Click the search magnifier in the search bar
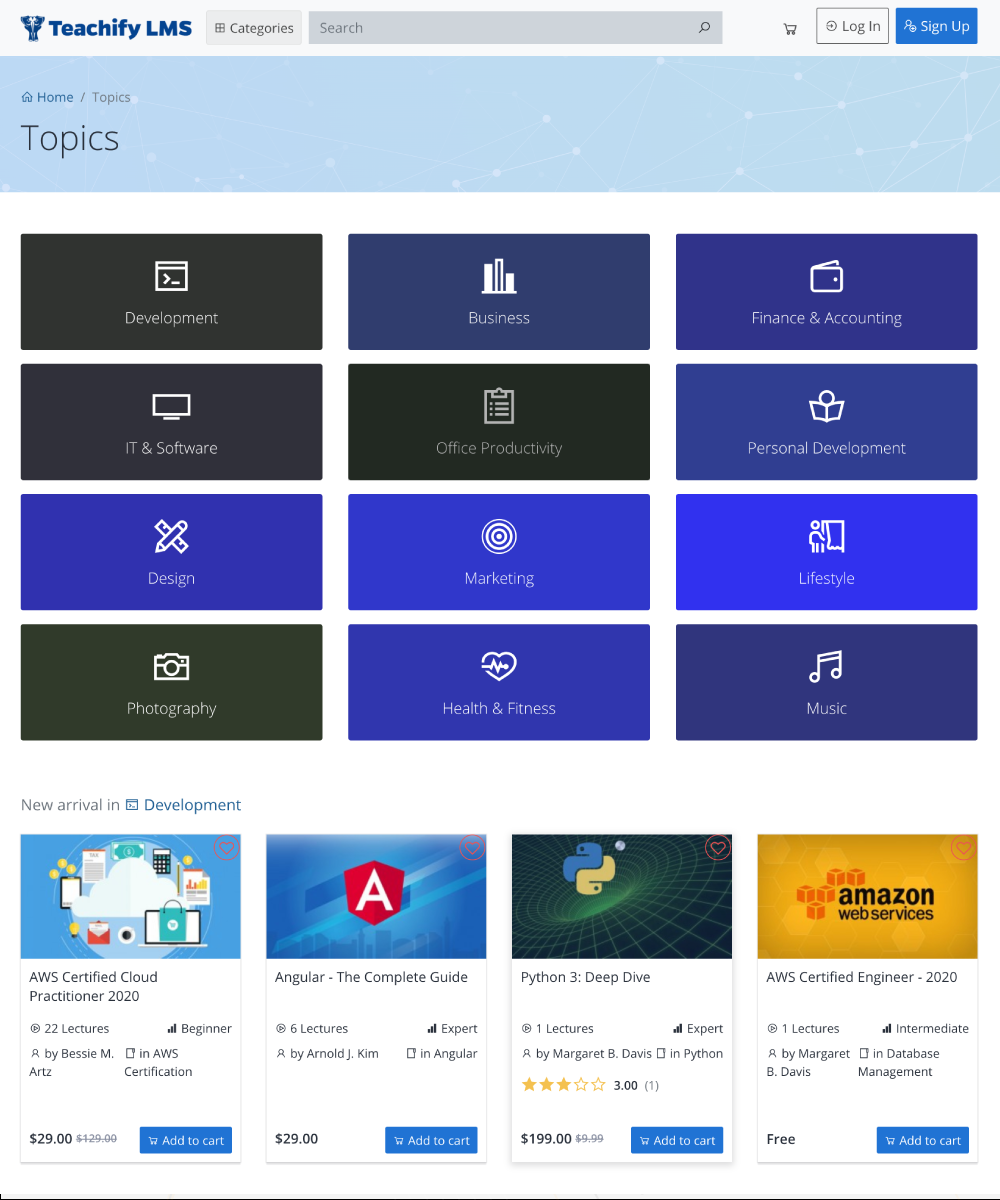The width and height of the screenshot is (1000, 1200). pyautogui.click(x=704, y=27)
